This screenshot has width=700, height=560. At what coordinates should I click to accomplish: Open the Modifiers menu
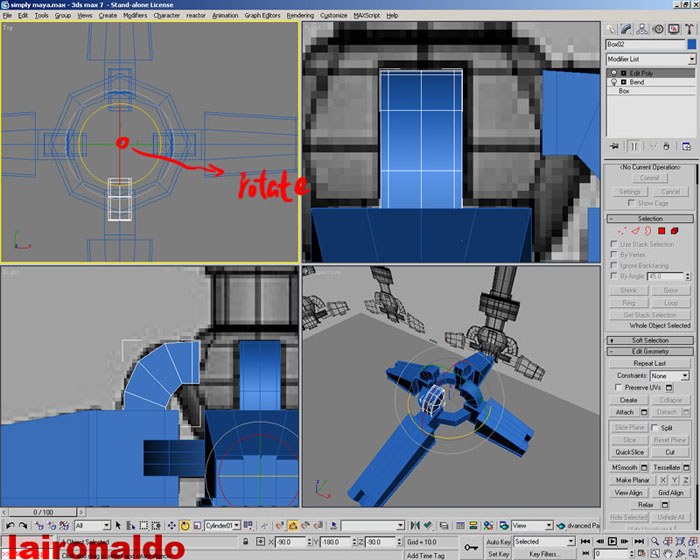(x=135, y=16)
